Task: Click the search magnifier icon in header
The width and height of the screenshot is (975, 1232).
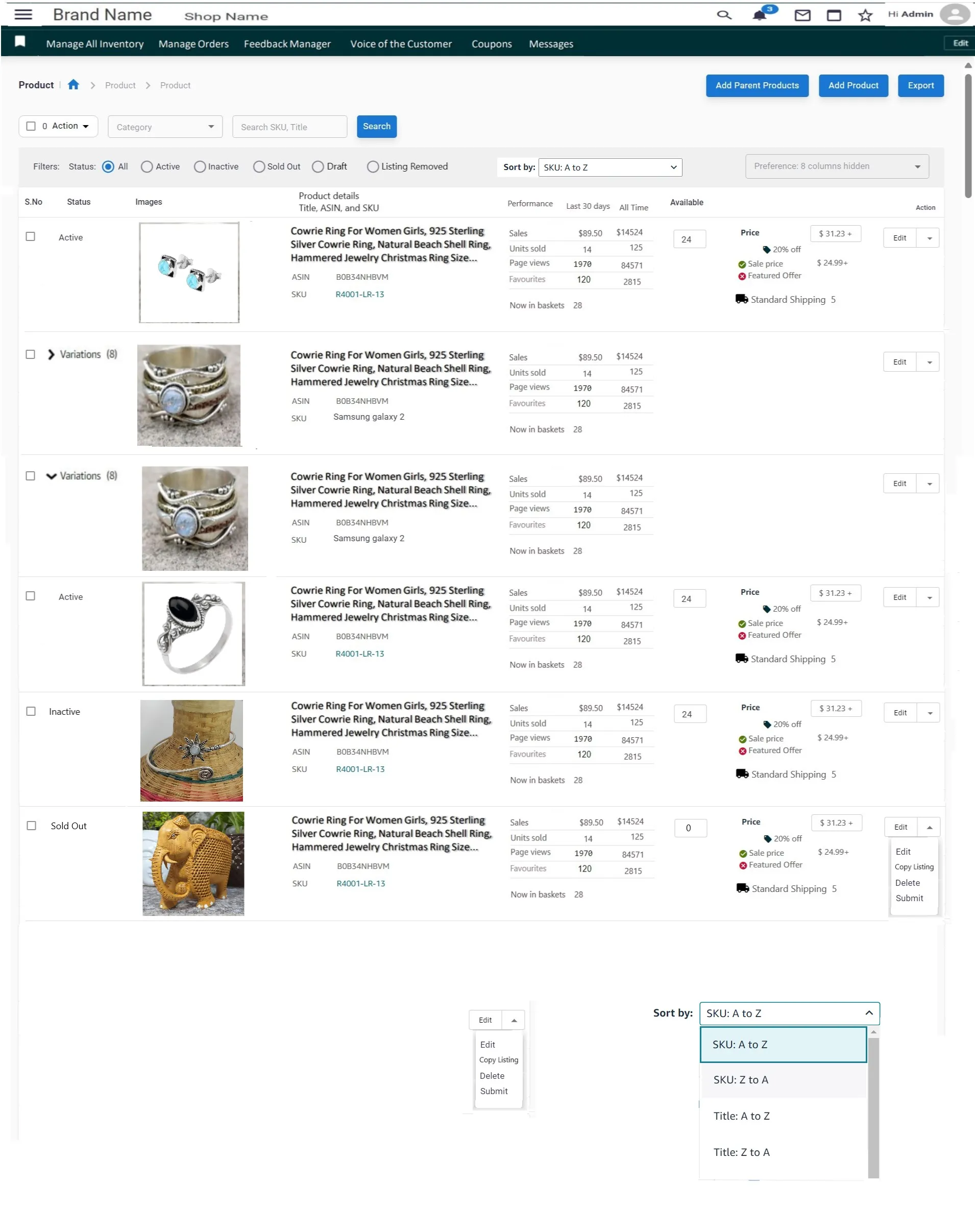Action: (x=724, y=15)
